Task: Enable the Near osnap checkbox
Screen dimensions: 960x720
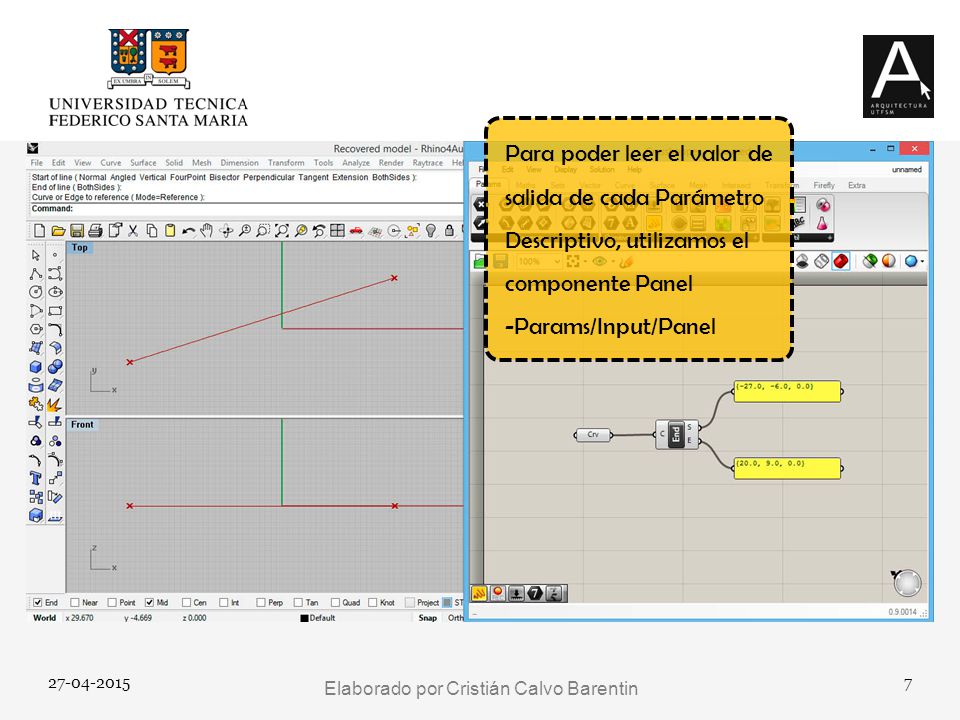Action: (x=75, y=602)
